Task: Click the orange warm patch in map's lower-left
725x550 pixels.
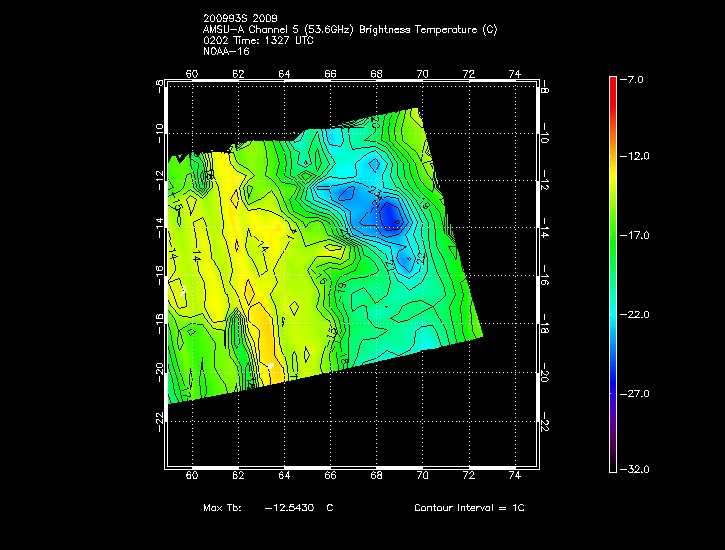Action: pos(257,327)
